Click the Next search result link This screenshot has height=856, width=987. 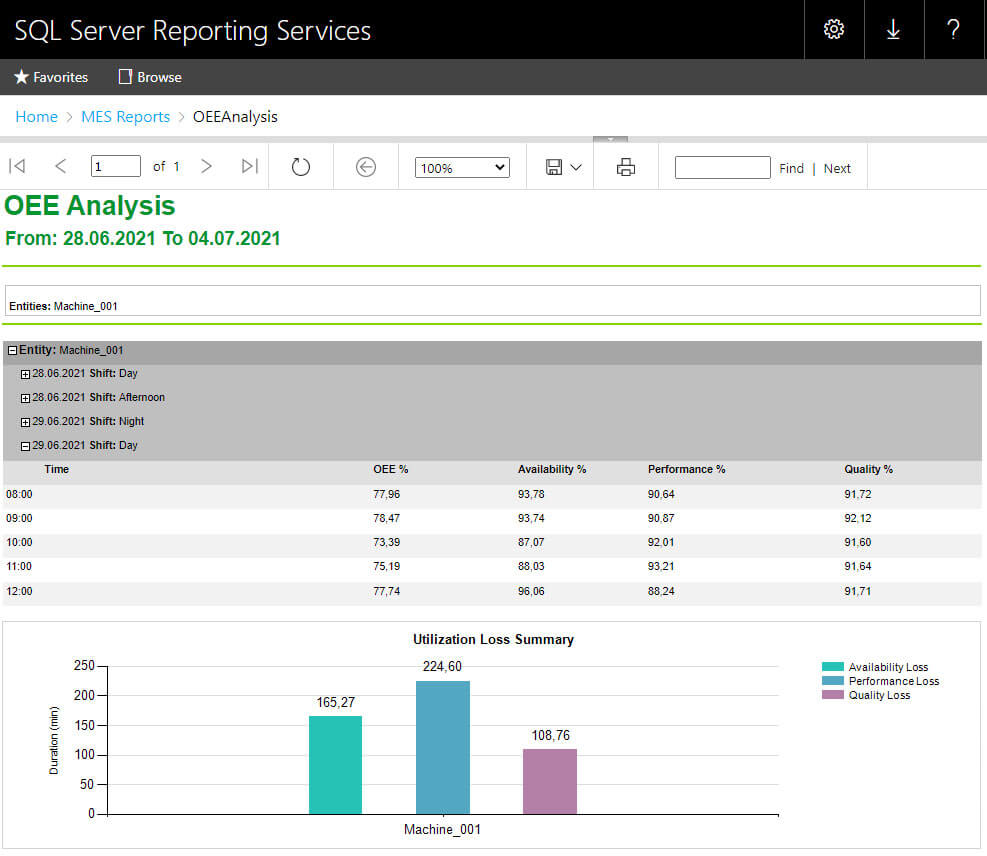[x=837, y=169]
